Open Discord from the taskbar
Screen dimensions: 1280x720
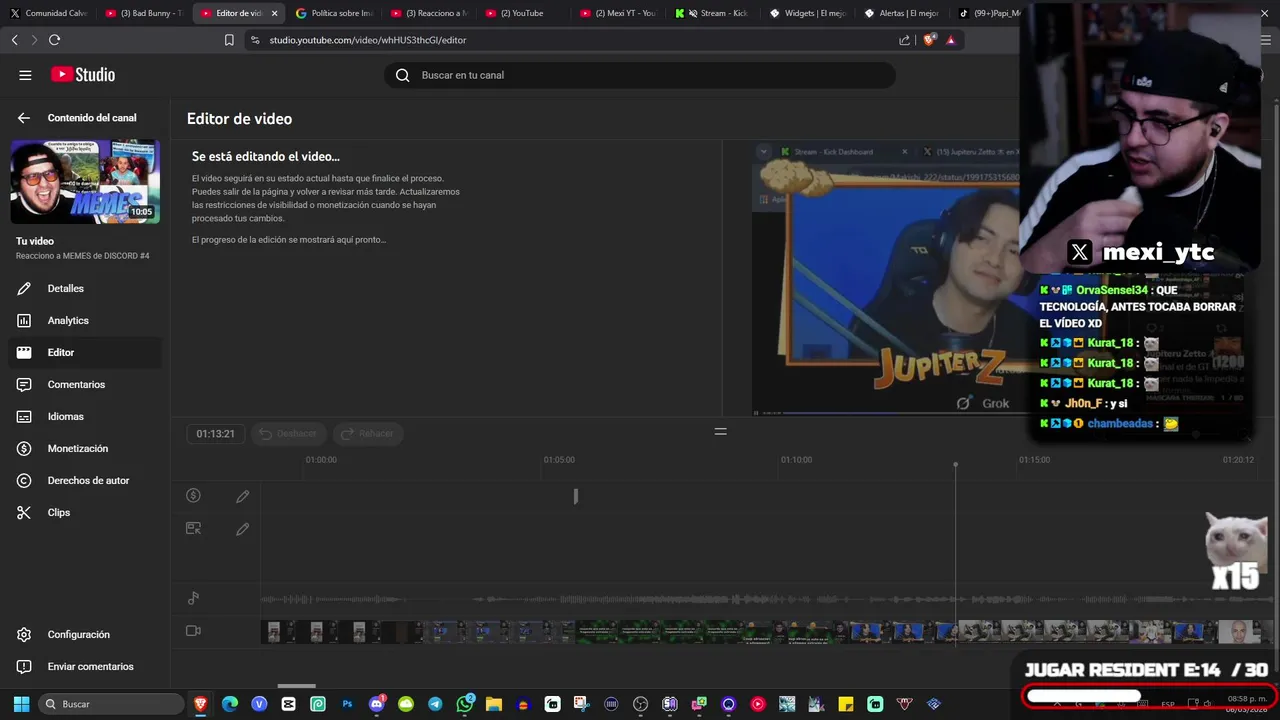tap(377, 704)
